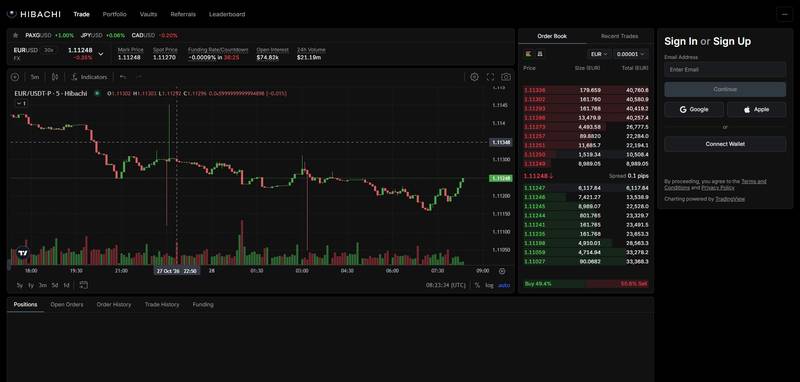
Task: Open the Leaderboard page
Action: [227, 14]
